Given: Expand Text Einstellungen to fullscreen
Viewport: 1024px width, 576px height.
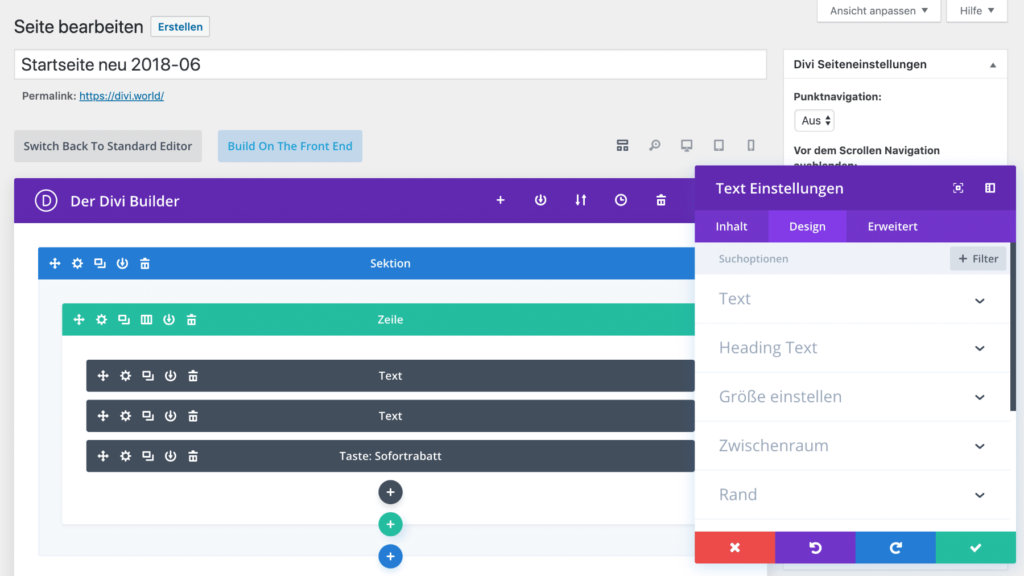Looking at the screenshot, I should (x=958, y=188).
